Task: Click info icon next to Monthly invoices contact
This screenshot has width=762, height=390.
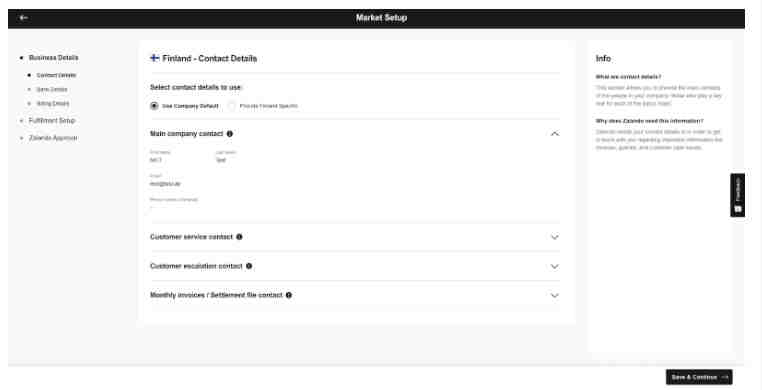Action: [x=289, y=295]
